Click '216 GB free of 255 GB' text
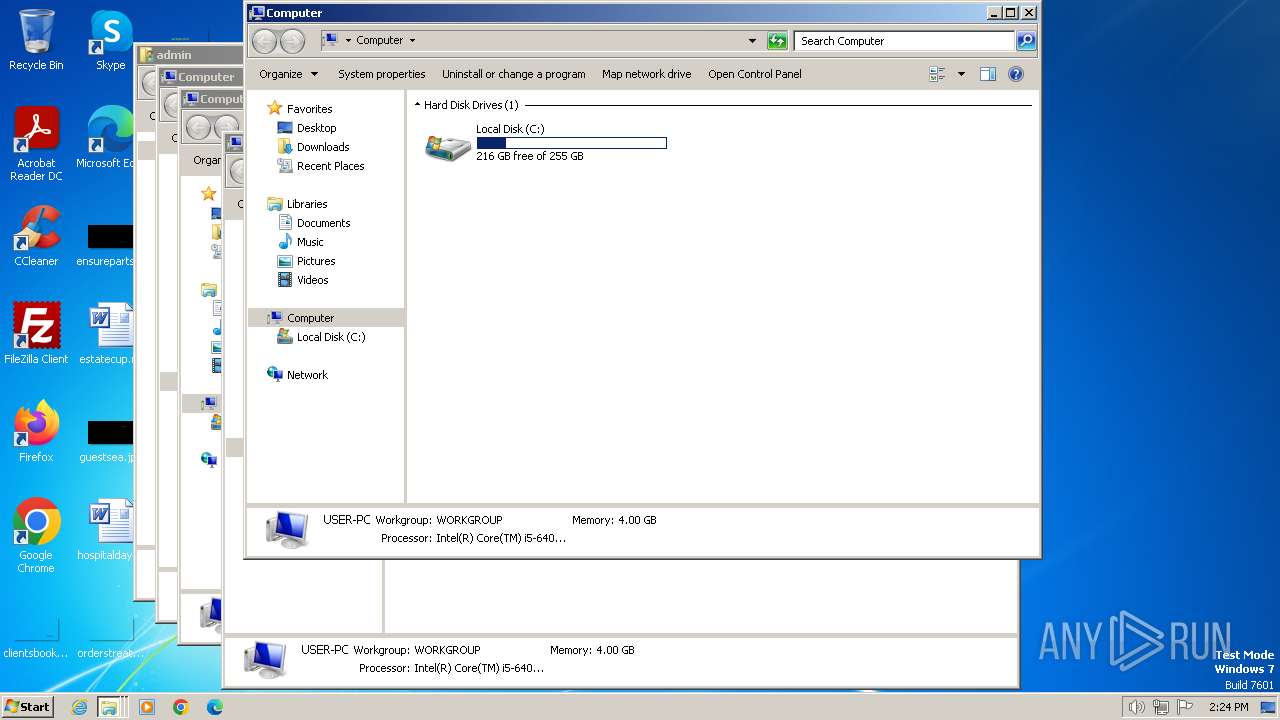 (x=530, y=157)
